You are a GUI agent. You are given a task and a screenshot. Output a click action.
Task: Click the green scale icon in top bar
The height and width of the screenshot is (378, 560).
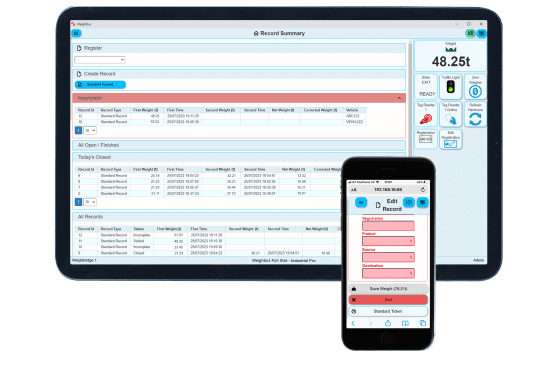470,33
